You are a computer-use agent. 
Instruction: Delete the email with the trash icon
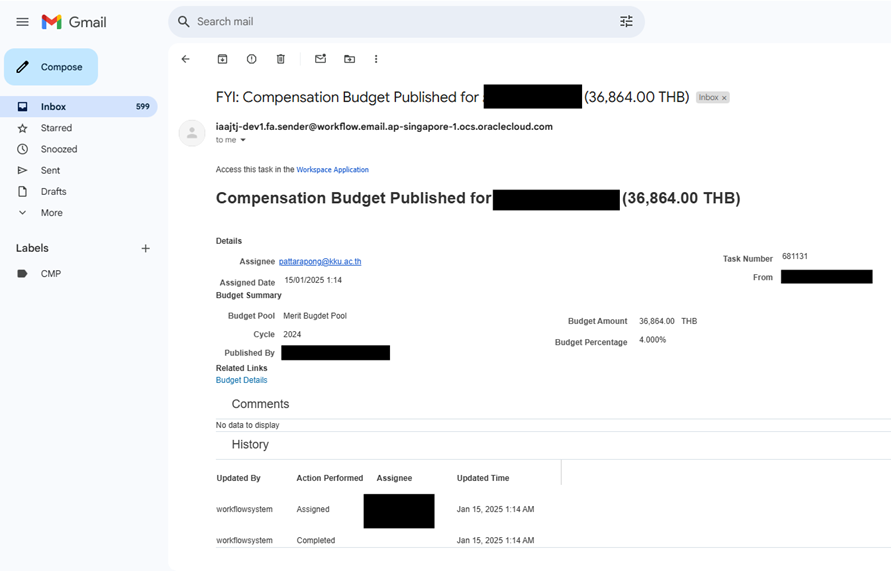(x=280, y=59)
